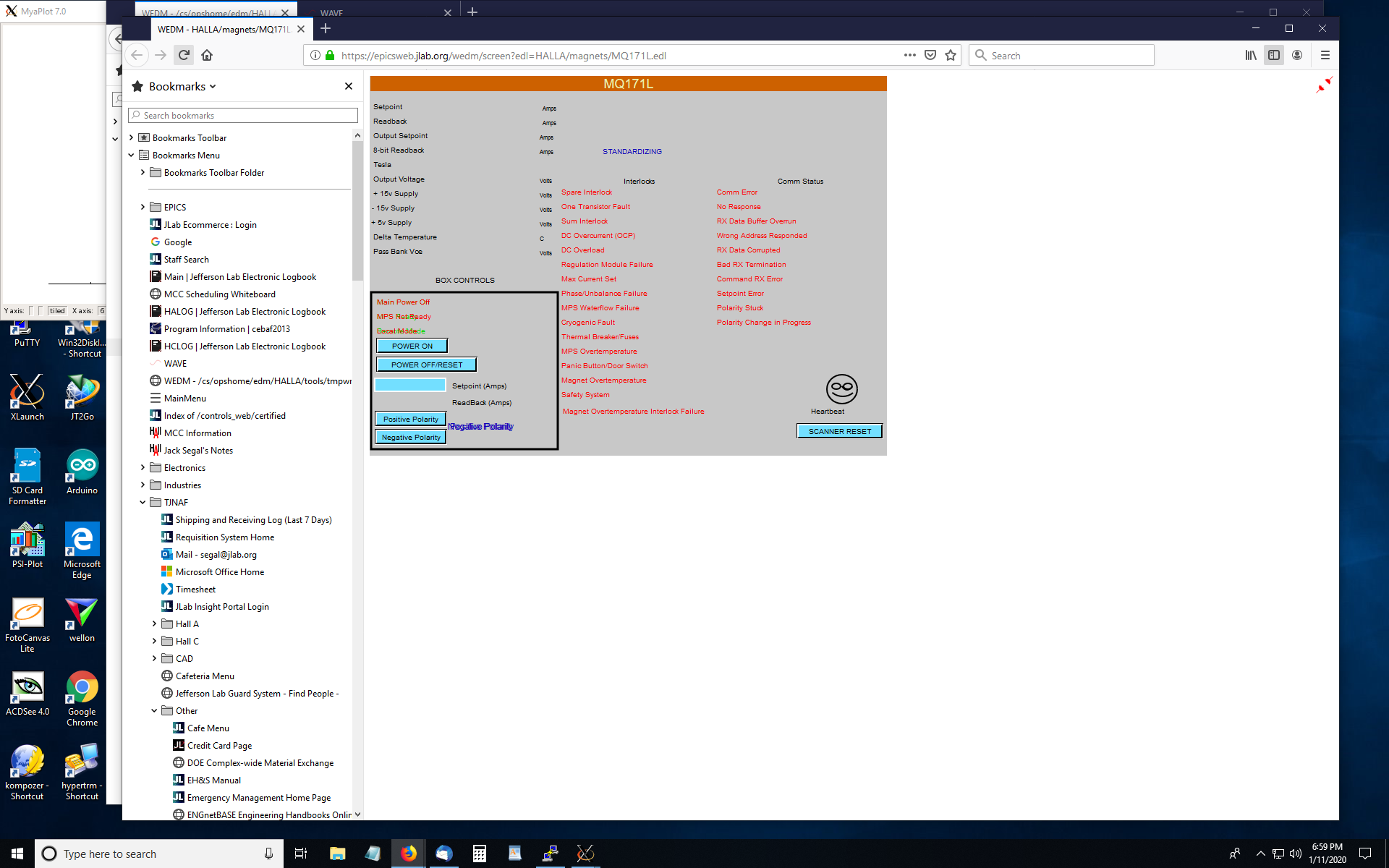Screen dimensions: 1389x868
Task: Open PSI-Plot desktop icon
Action: (x=27, y=545)
